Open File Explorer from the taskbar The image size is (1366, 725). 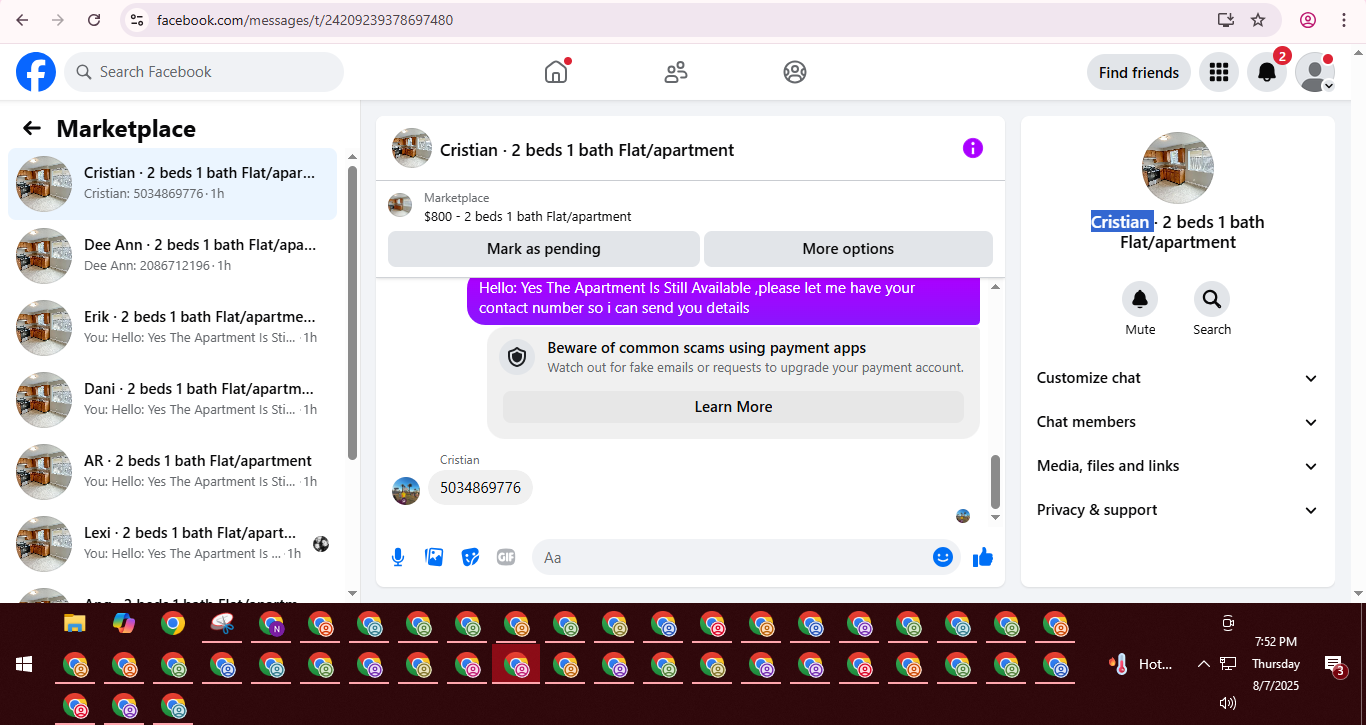[74, 624]
